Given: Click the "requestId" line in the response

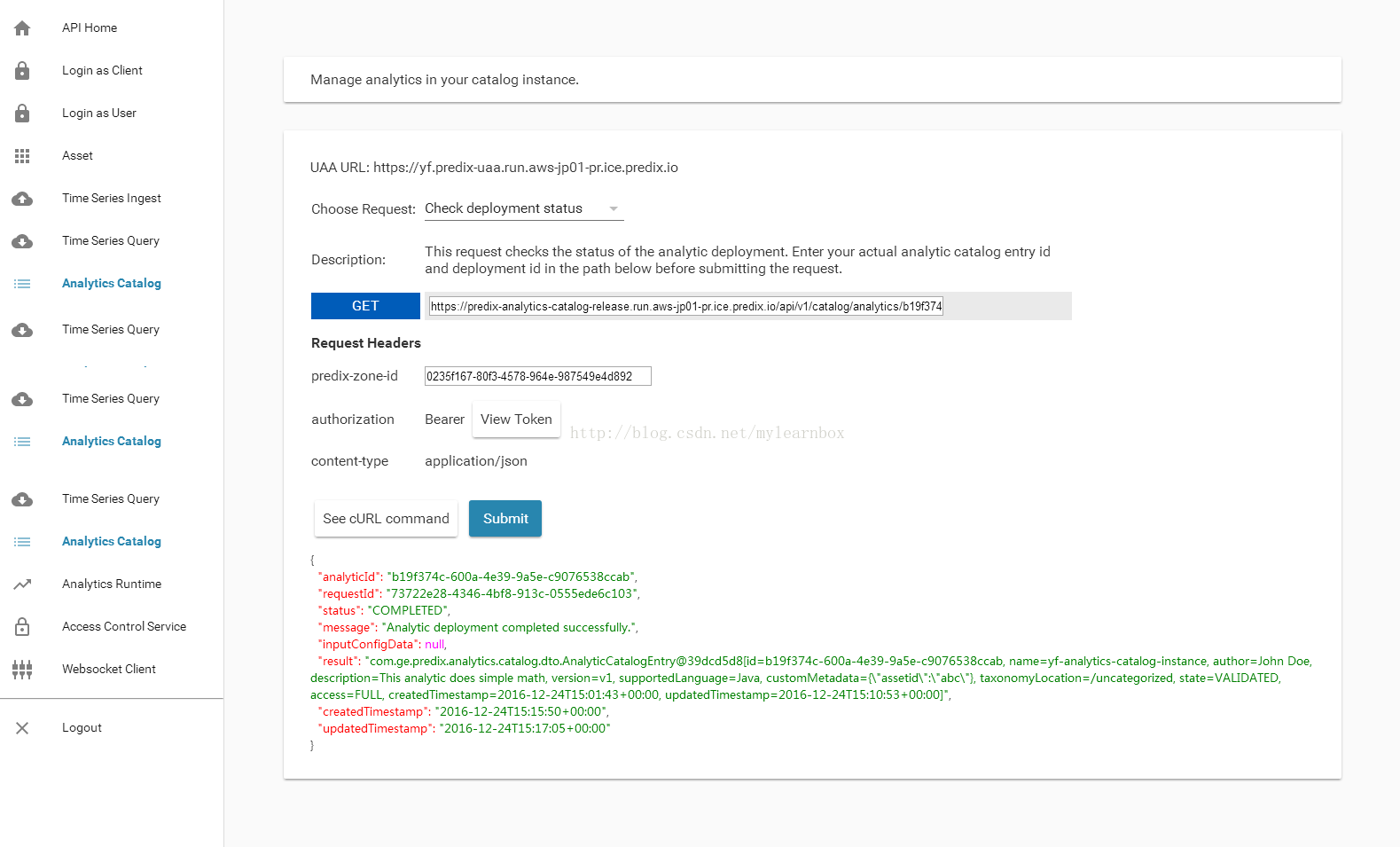Looking at the screenshot, I should pyautogui.click(x=479, y=593).
